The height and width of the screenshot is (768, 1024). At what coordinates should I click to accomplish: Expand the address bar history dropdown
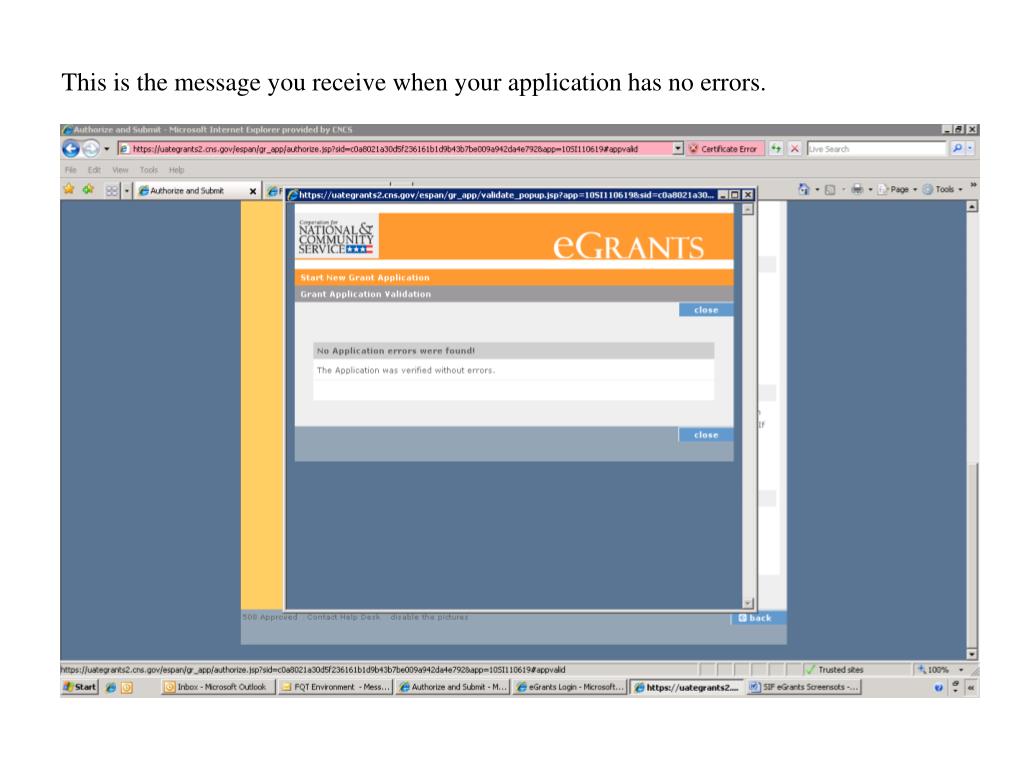tap(678, 149)
